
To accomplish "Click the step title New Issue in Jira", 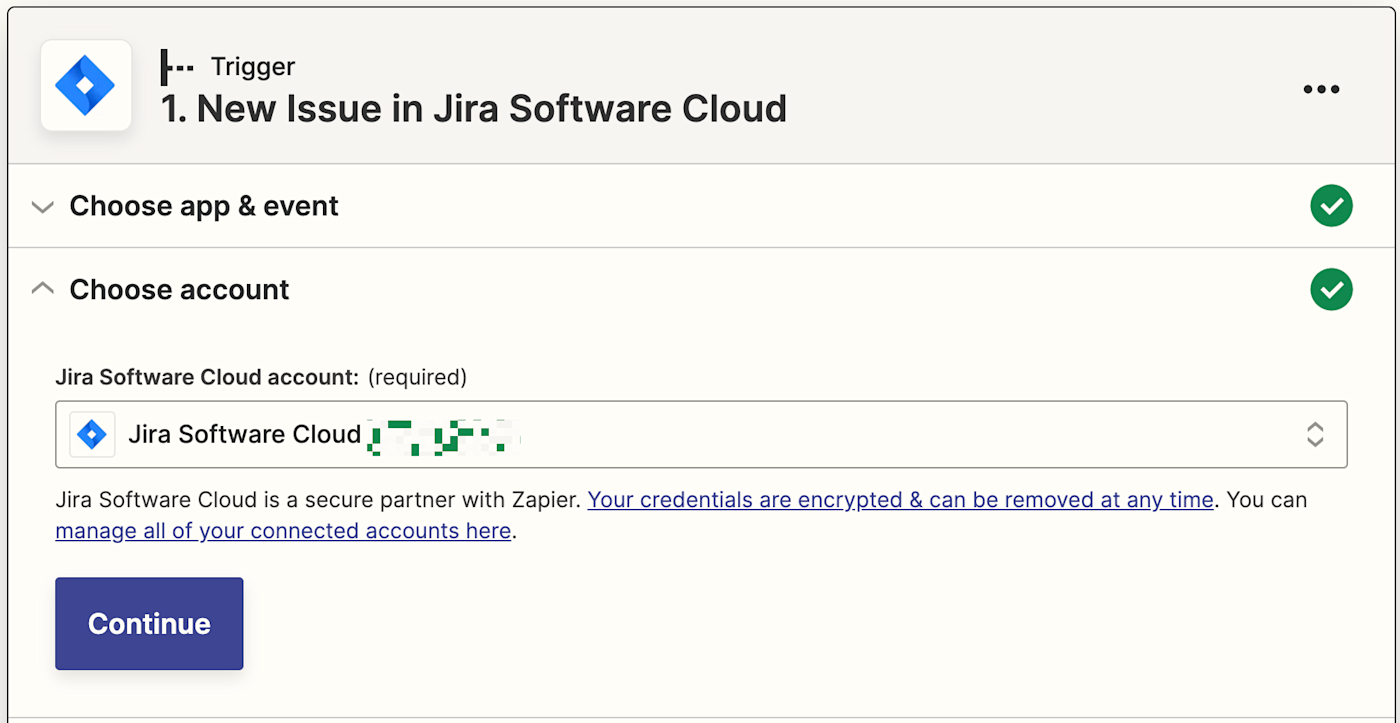I will (x=474, y=109).
